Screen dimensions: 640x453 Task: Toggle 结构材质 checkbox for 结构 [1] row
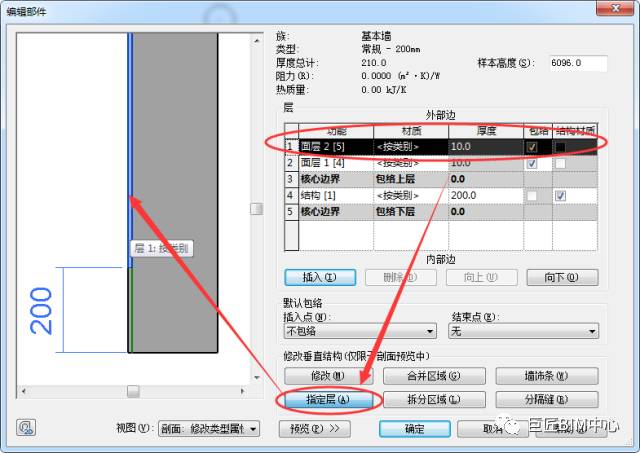click(560, 196)
